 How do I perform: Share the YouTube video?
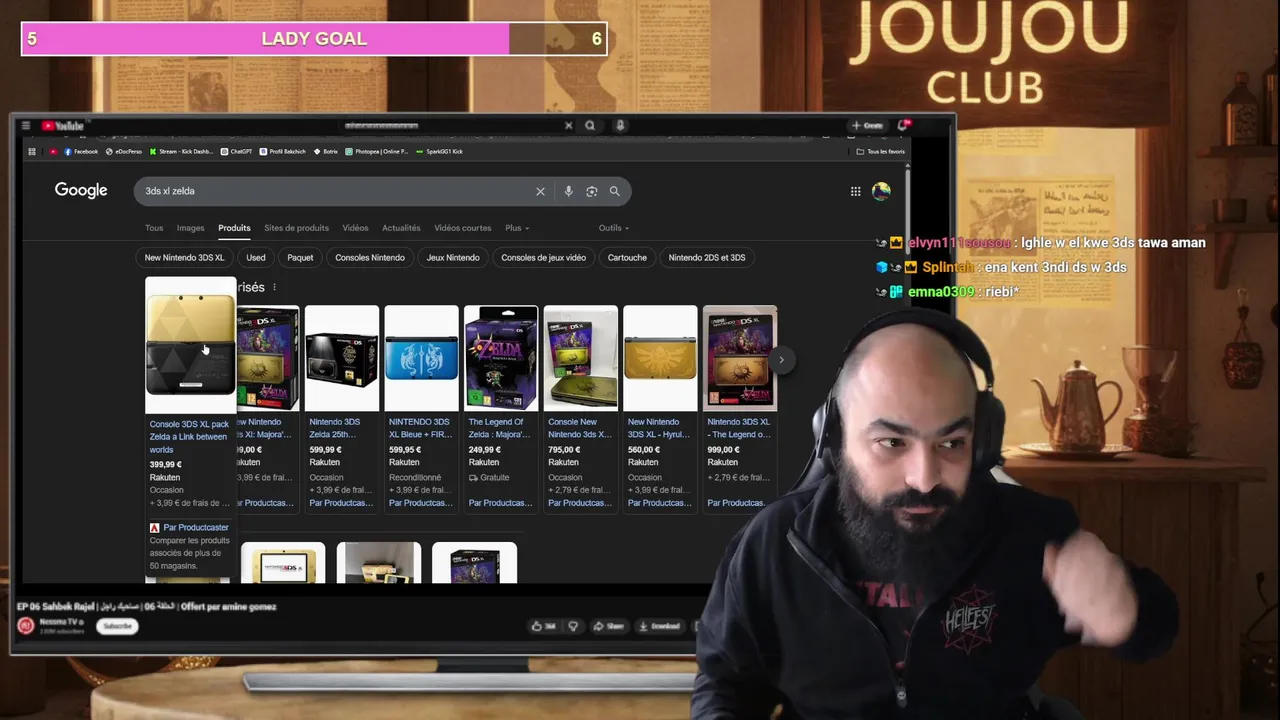608,626
